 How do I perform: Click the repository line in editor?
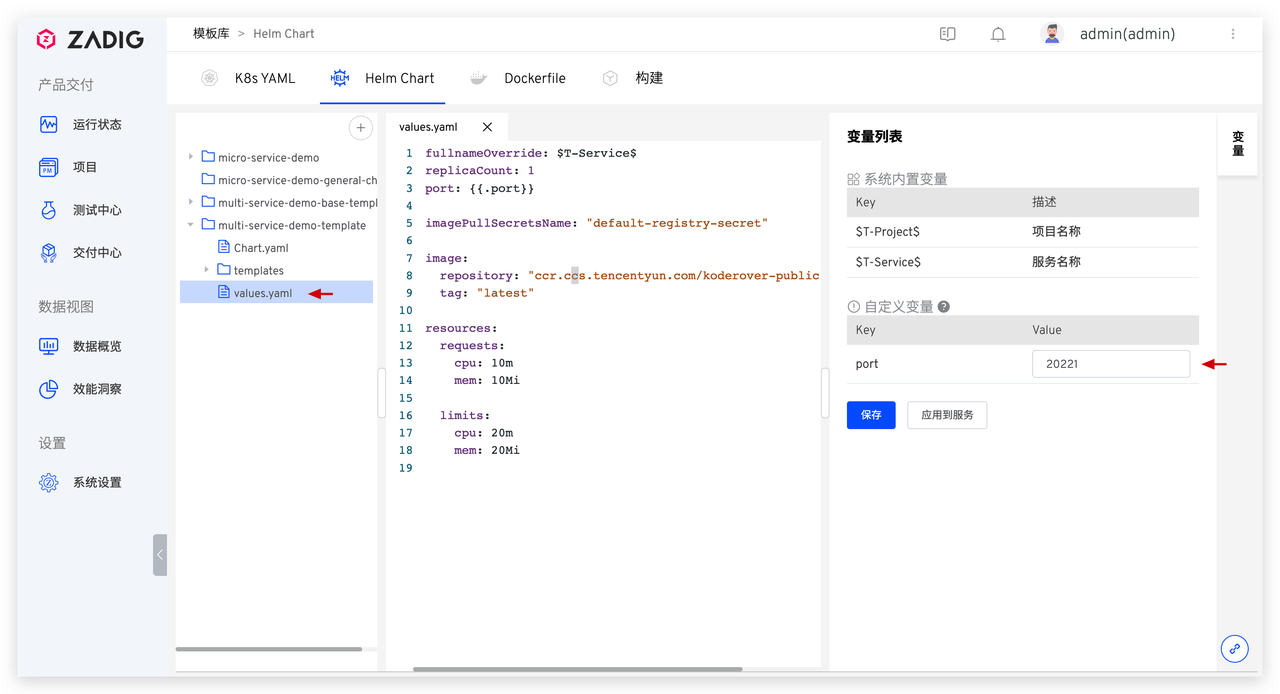629,275
